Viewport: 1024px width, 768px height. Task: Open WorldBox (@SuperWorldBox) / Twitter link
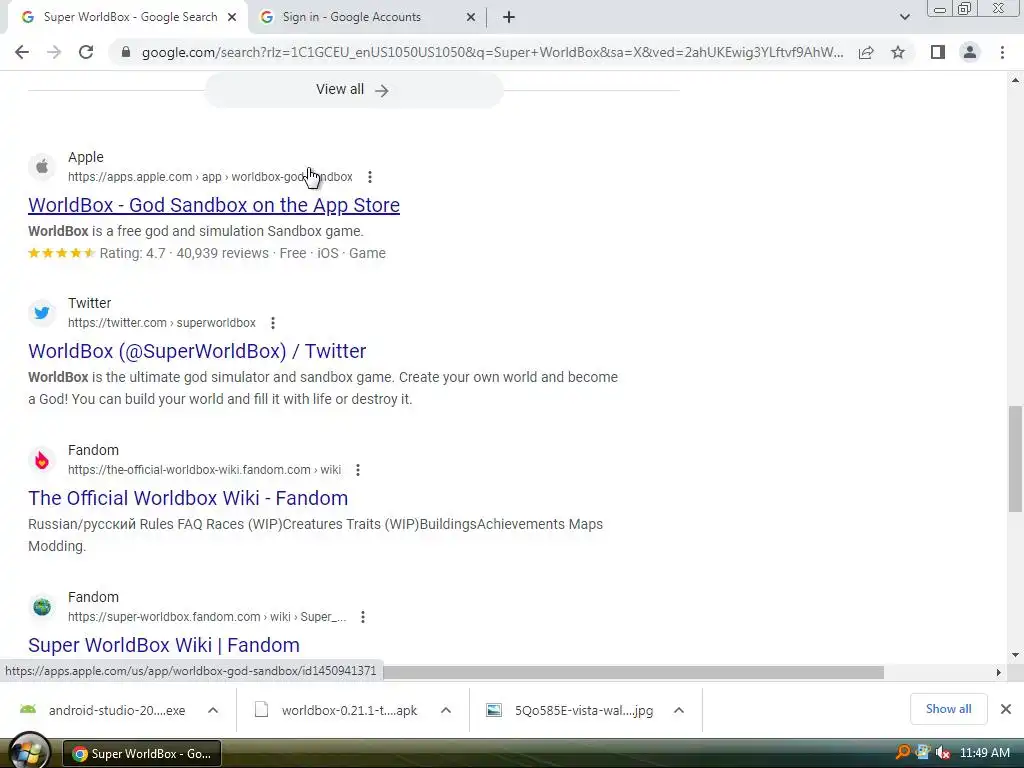coord(197,351)
